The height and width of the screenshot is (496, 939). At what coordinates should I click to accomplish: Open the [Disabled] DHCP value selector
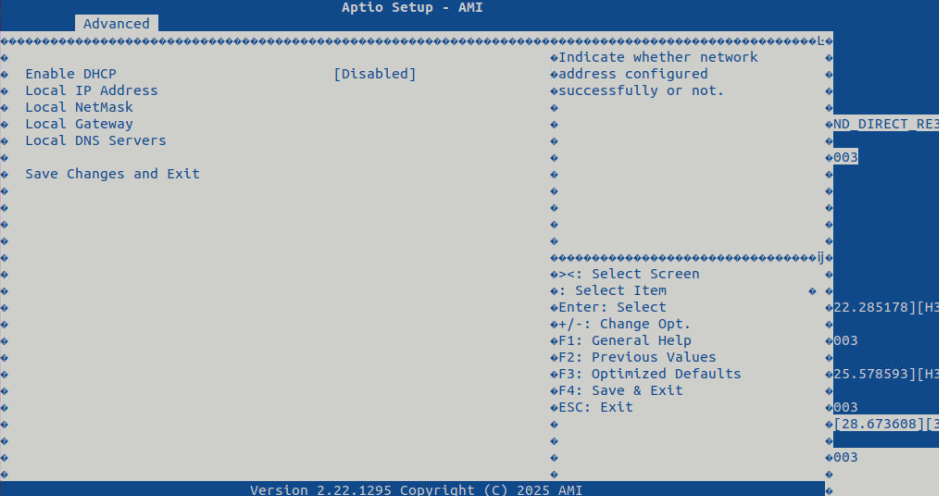click(374, 74)
